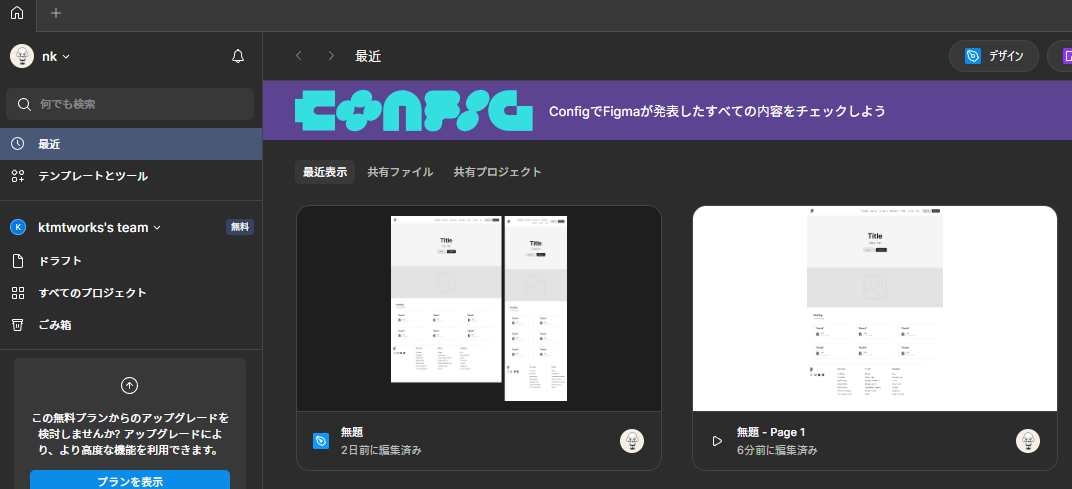Select 最近 in the sidebar

131,144
